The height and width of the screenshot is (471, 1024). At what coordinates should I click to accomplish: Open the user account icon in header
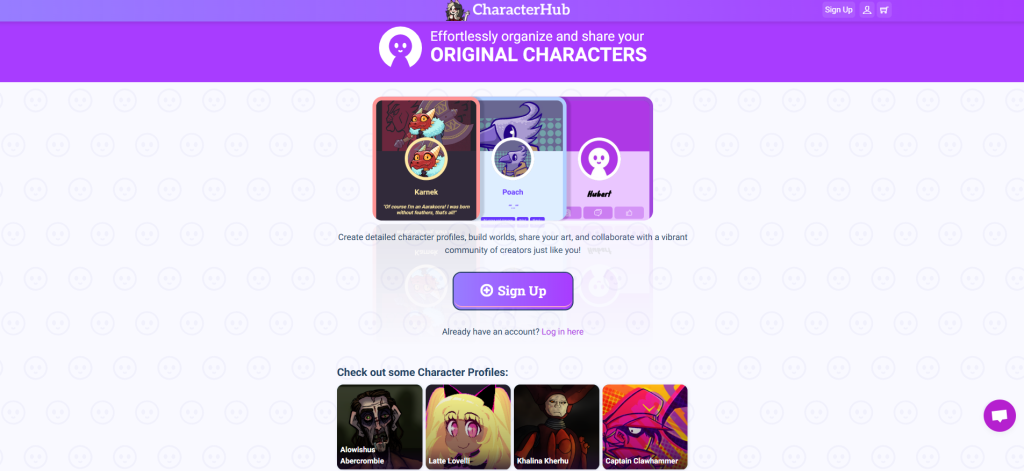tap(867, 10)
